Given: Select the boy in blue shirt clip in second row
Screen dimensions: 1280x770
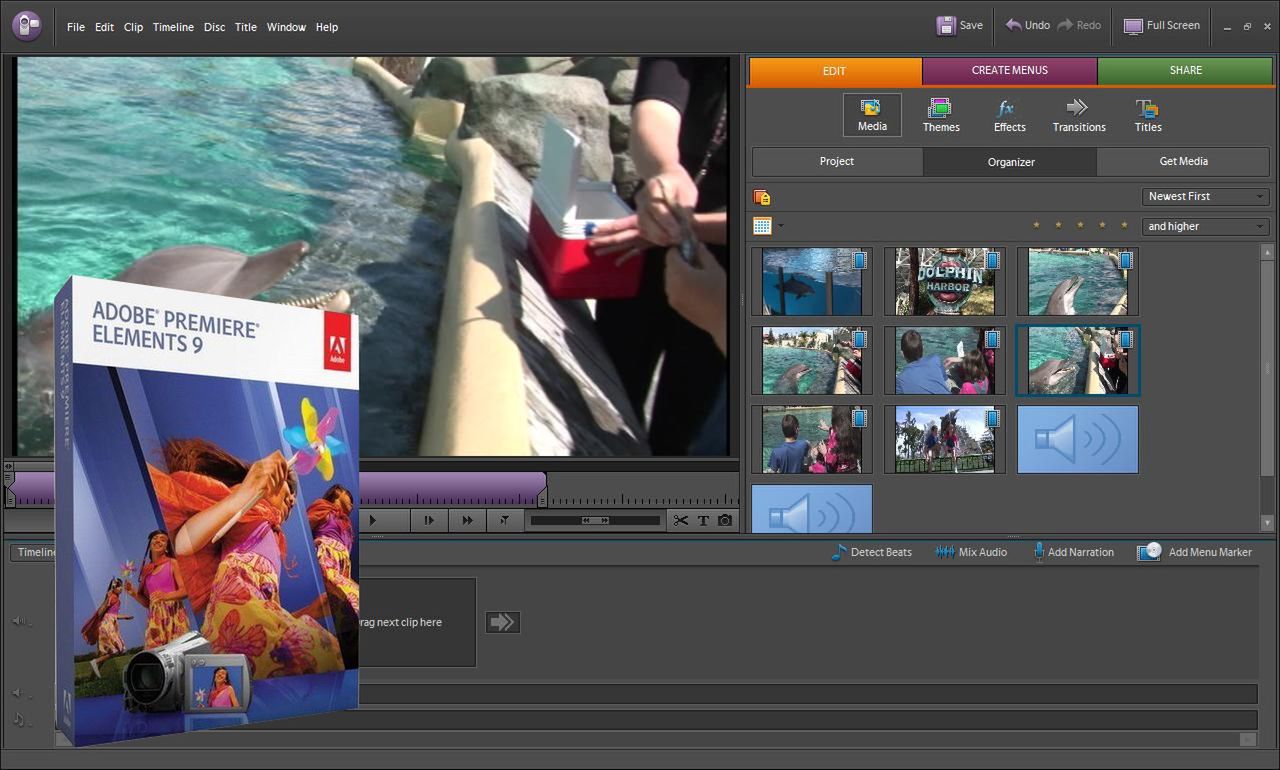Looking at the screenshot, I should 944,360.
